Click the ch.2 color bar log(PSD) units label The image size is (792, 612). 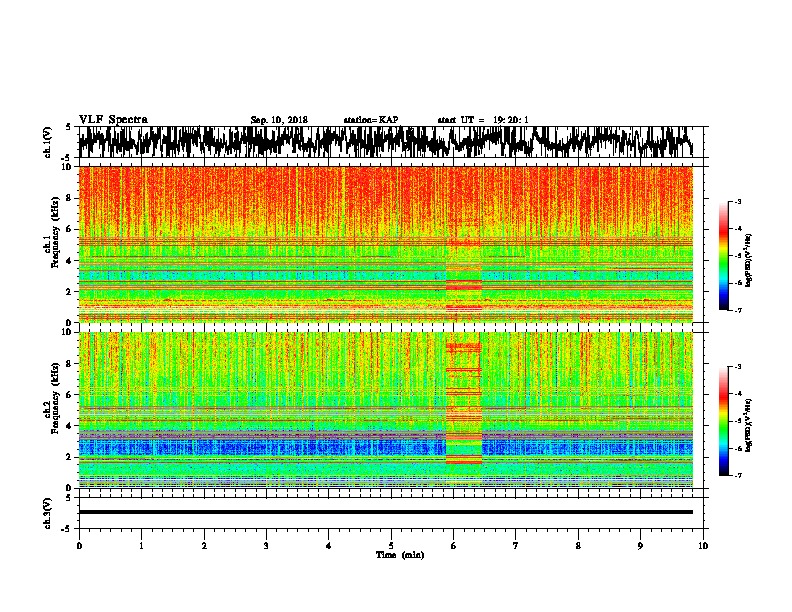749,425
